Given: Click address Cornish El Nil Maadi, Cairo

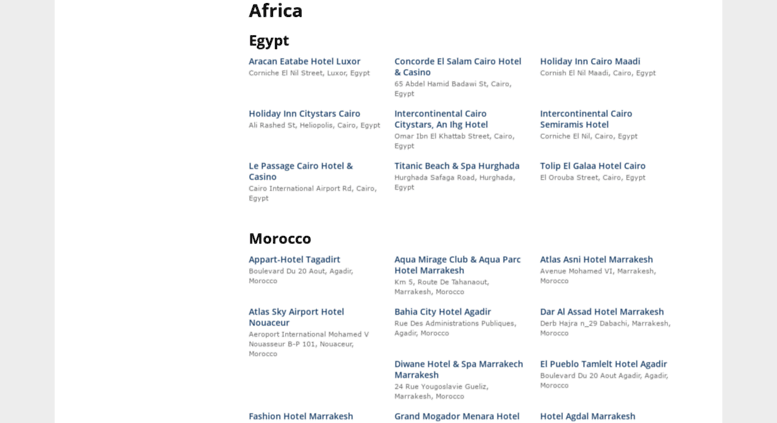Looking at the screenshot, I should [598, 73].
